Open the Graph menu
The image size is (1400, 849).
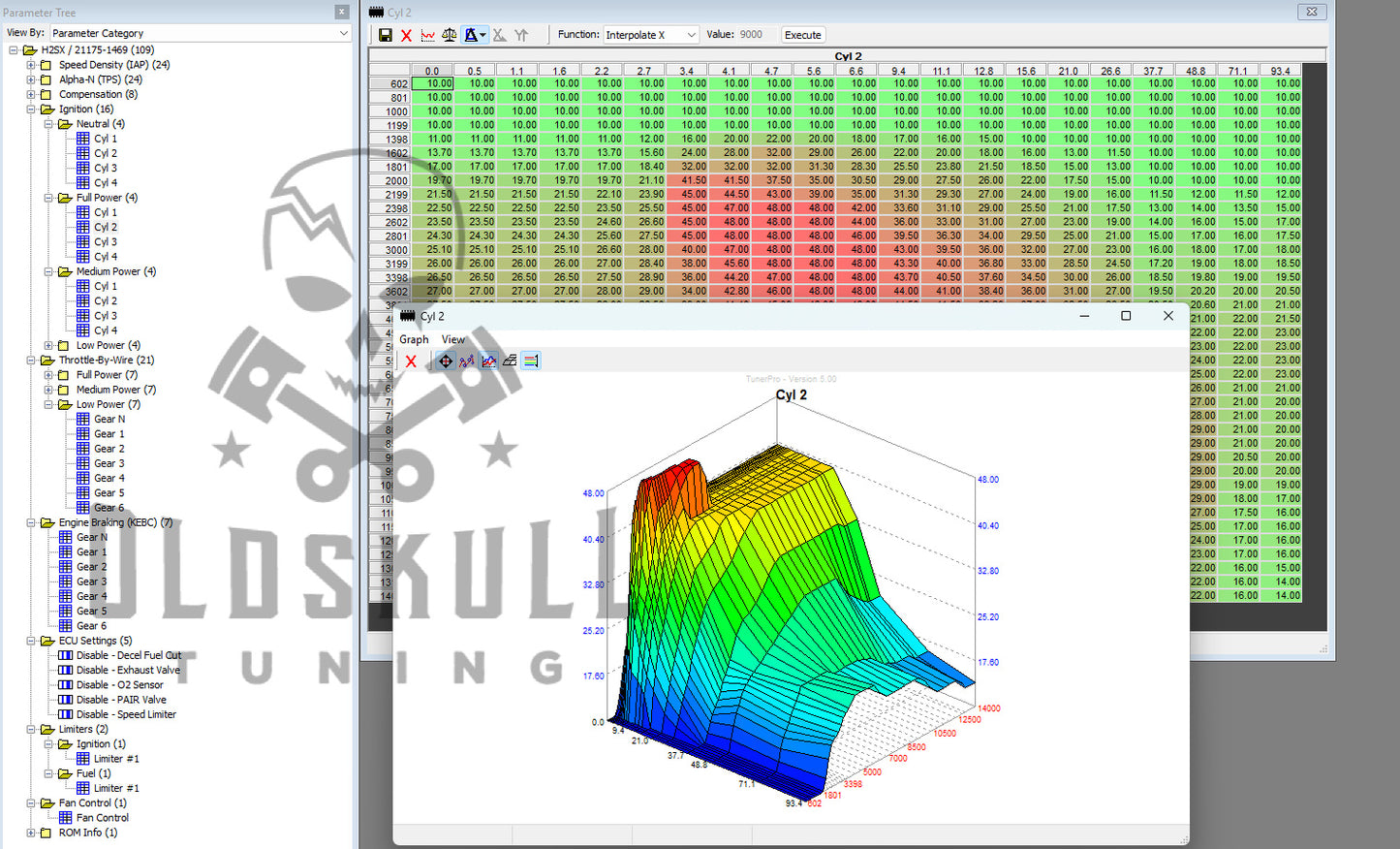pos(414,339)
